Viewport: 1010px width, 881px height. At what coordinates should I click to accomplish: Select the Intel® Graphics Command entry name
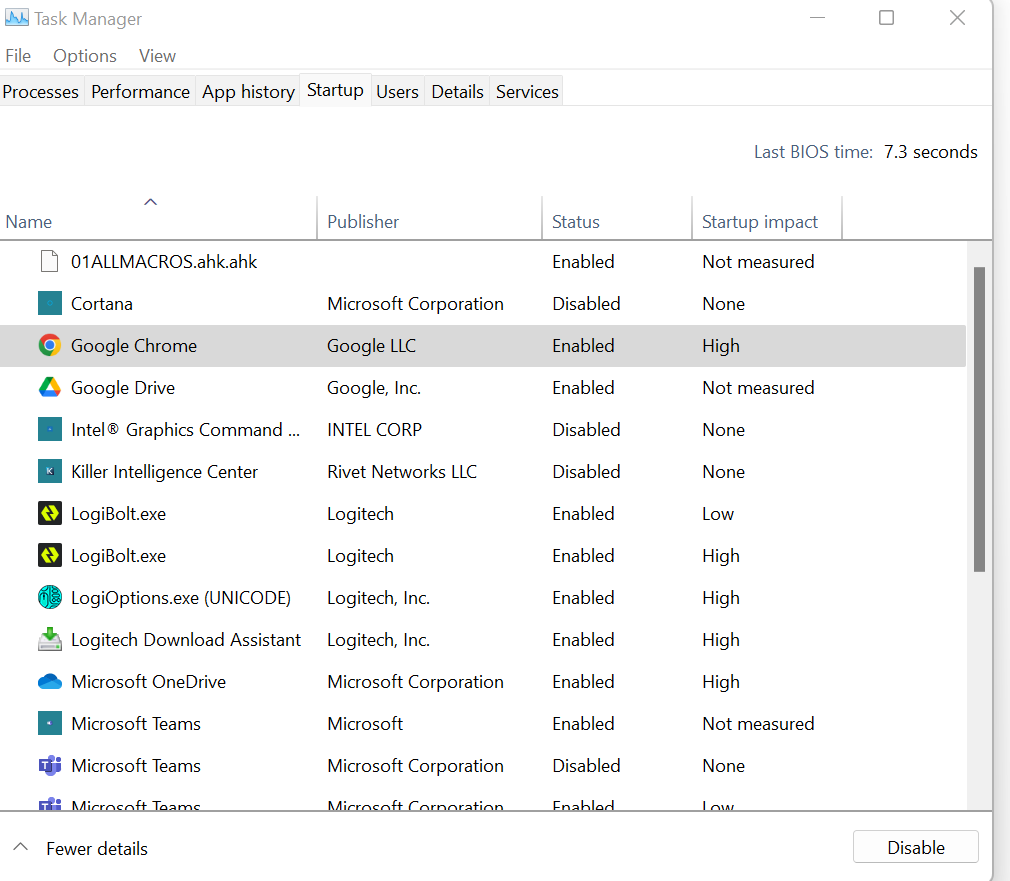[x=186, y=430]
